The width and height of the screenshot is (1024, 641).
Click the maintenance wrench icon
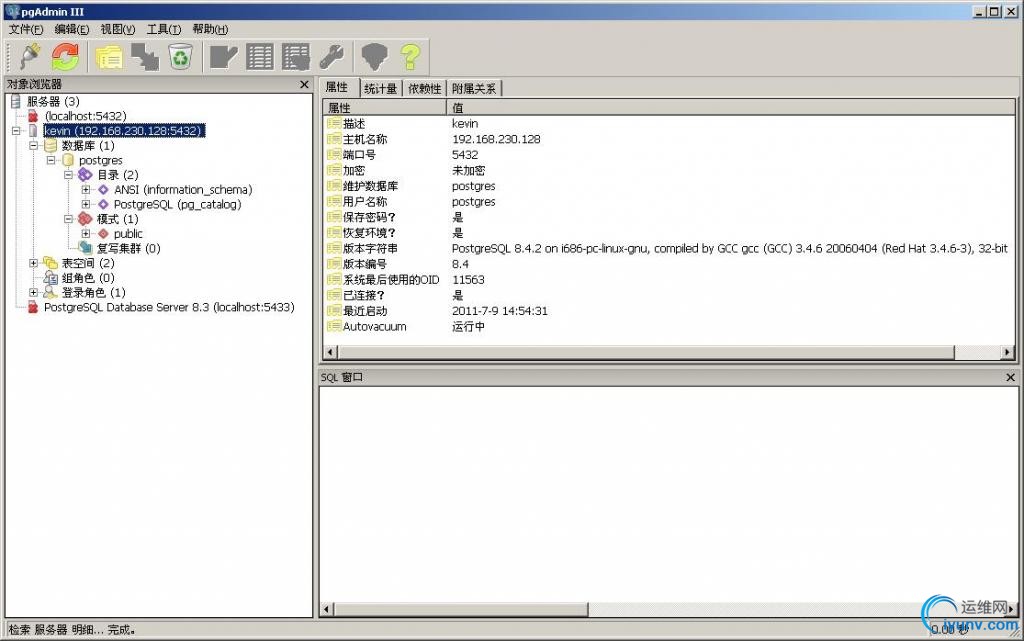point(332,56)
